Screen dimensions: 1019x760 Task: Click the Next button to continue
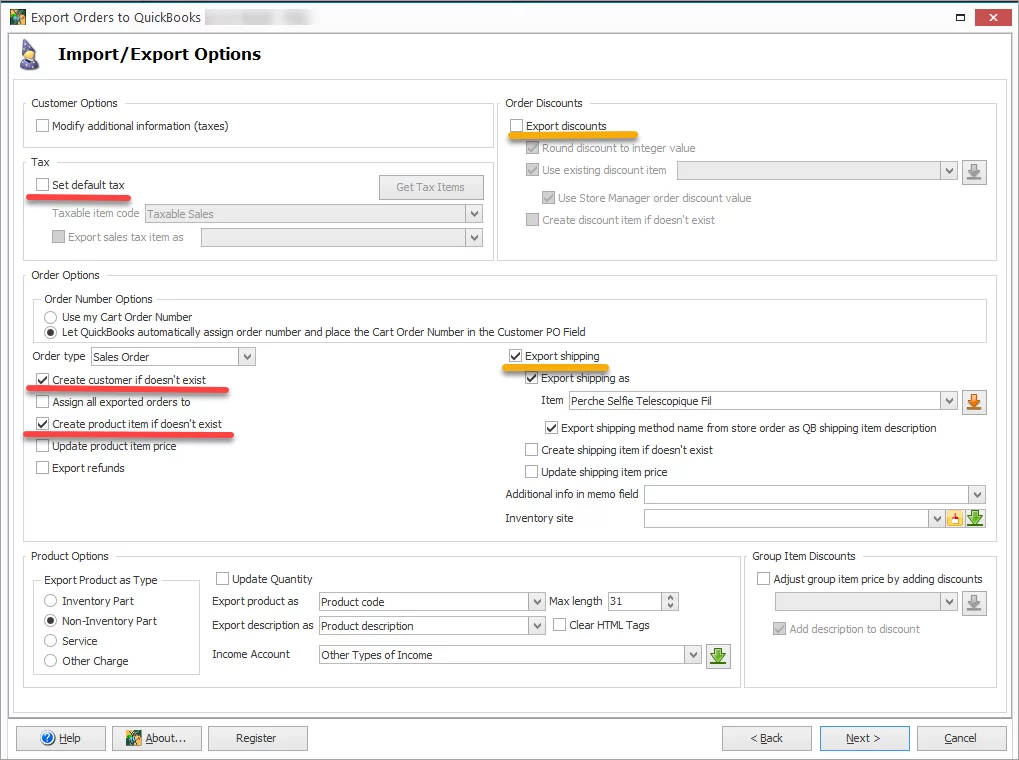click(863, 738)
